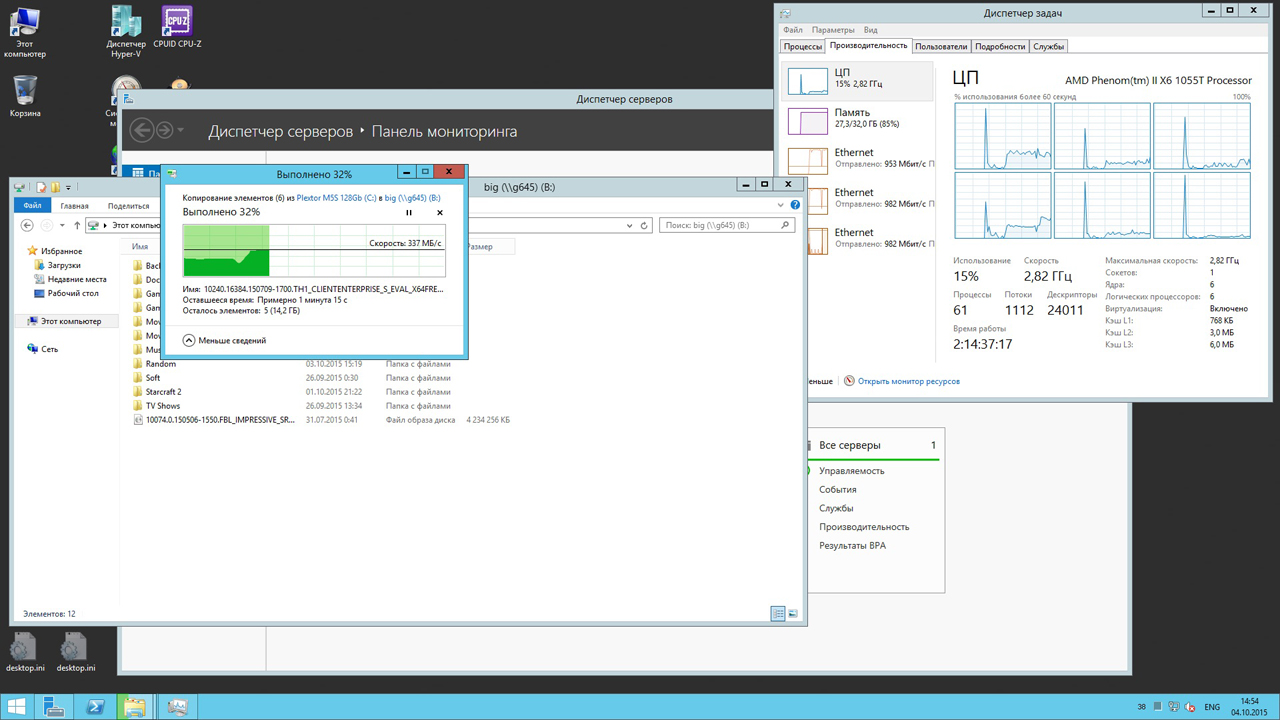
Task: Open Server Manager navigation history dropdown
Action: (x=180, y=130)
